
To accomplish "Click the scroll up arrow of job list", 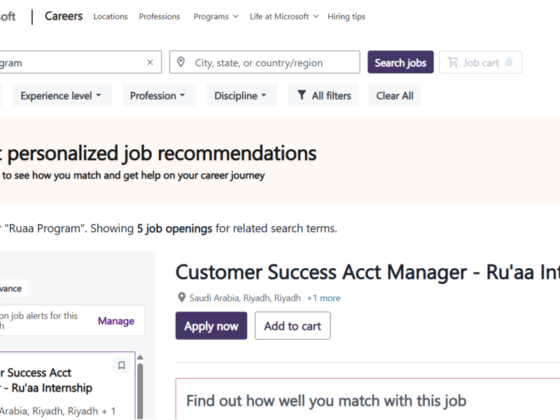I will 140,357.
